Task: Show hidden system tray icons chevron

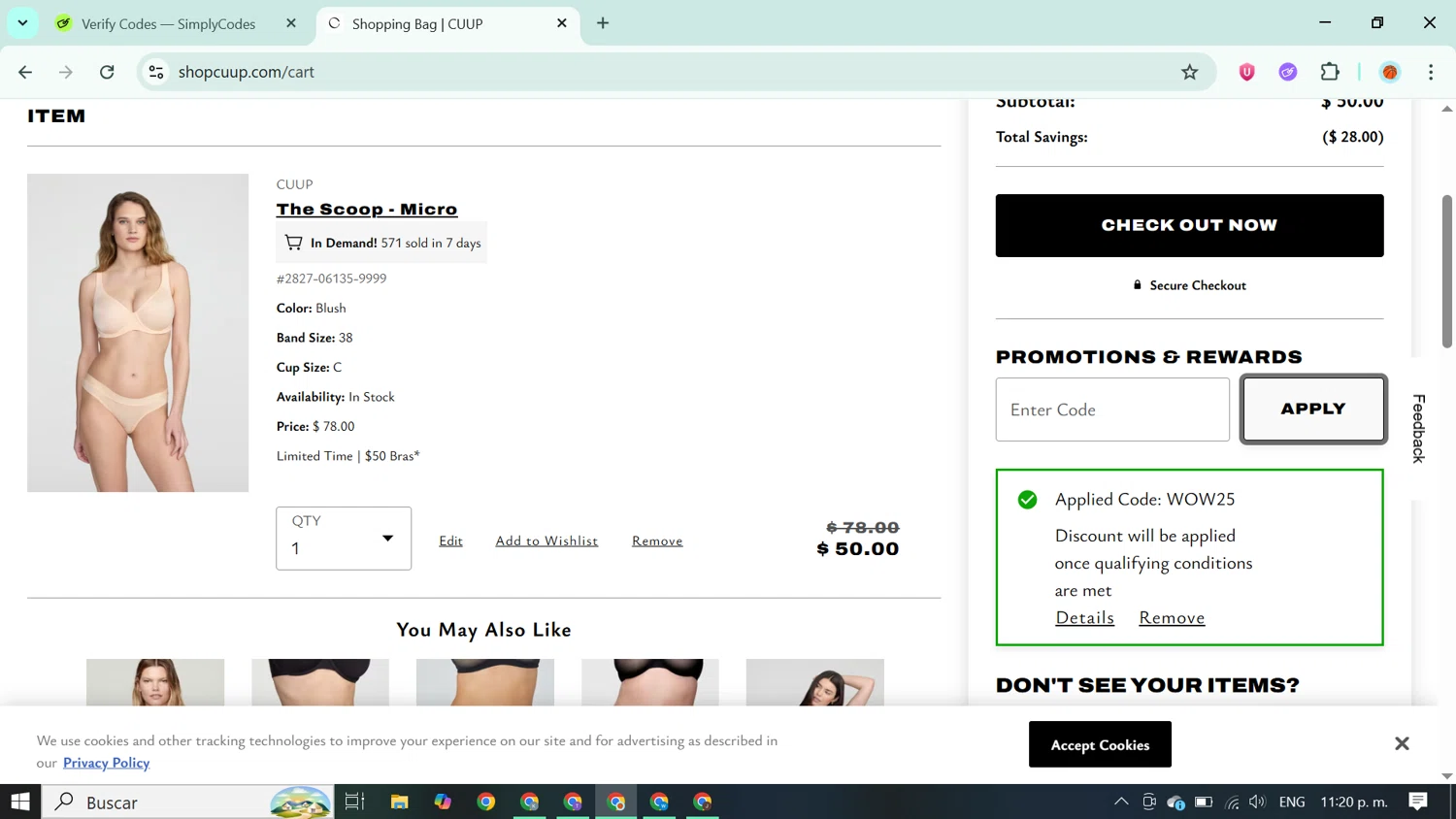Action: click(1121, 802)
